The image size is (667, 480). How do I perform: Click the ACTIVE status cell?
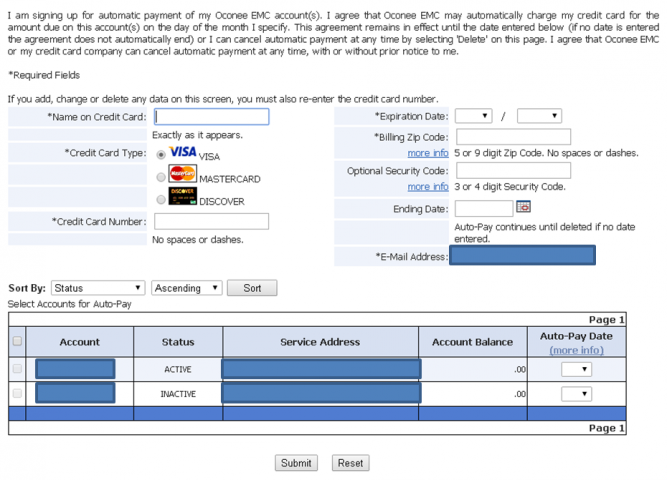(x=178, y=369)
